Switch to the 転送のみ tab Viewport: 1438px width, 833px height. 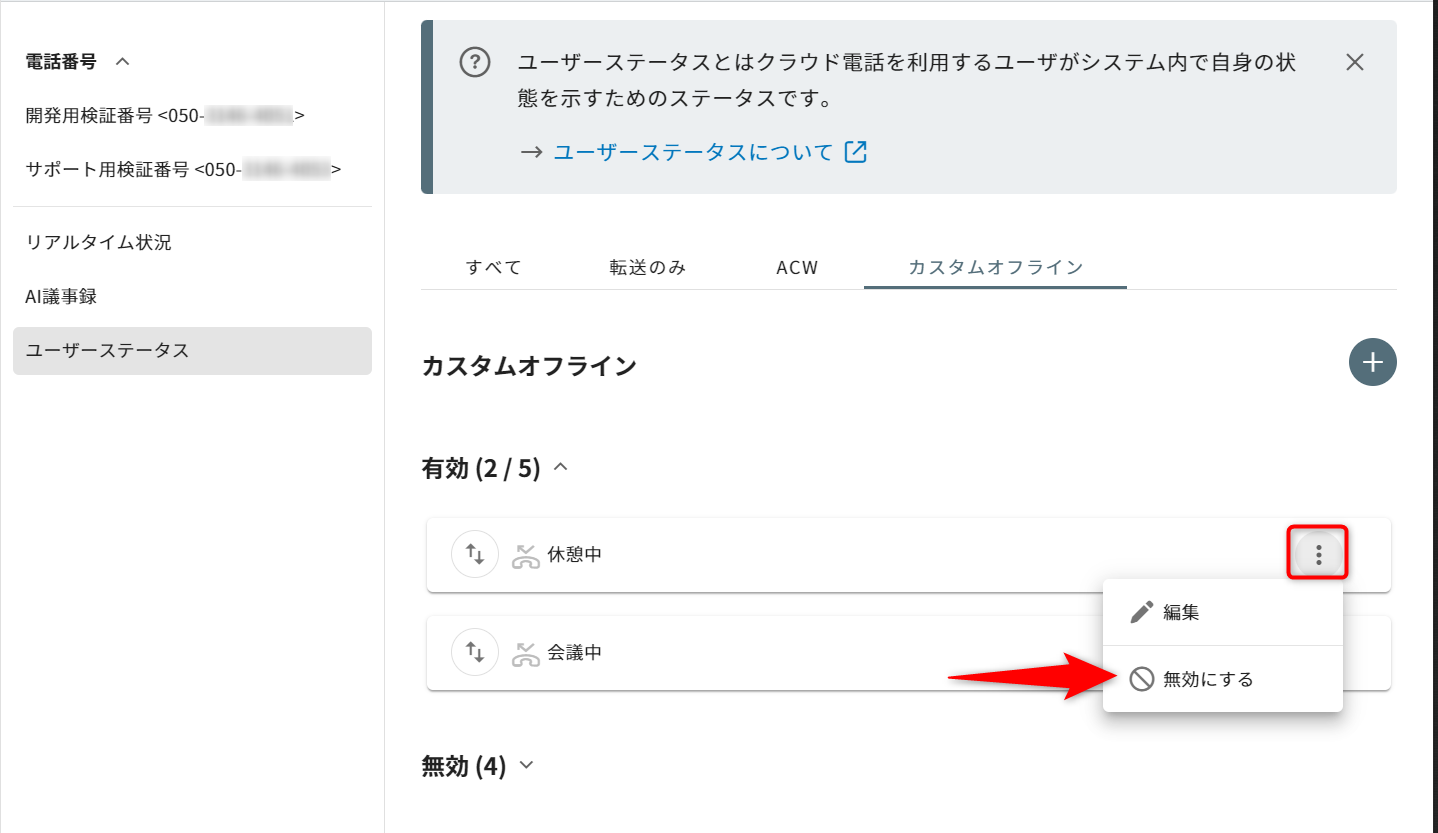click(x=647, y=267)
